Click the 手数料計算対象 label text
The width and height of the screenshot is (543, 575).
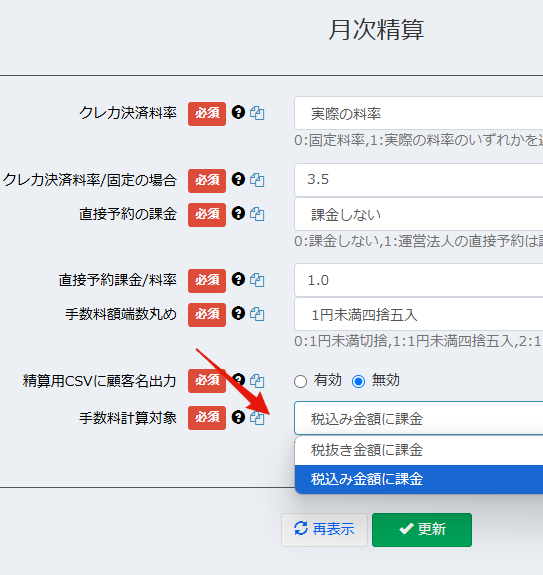(128, 418)
